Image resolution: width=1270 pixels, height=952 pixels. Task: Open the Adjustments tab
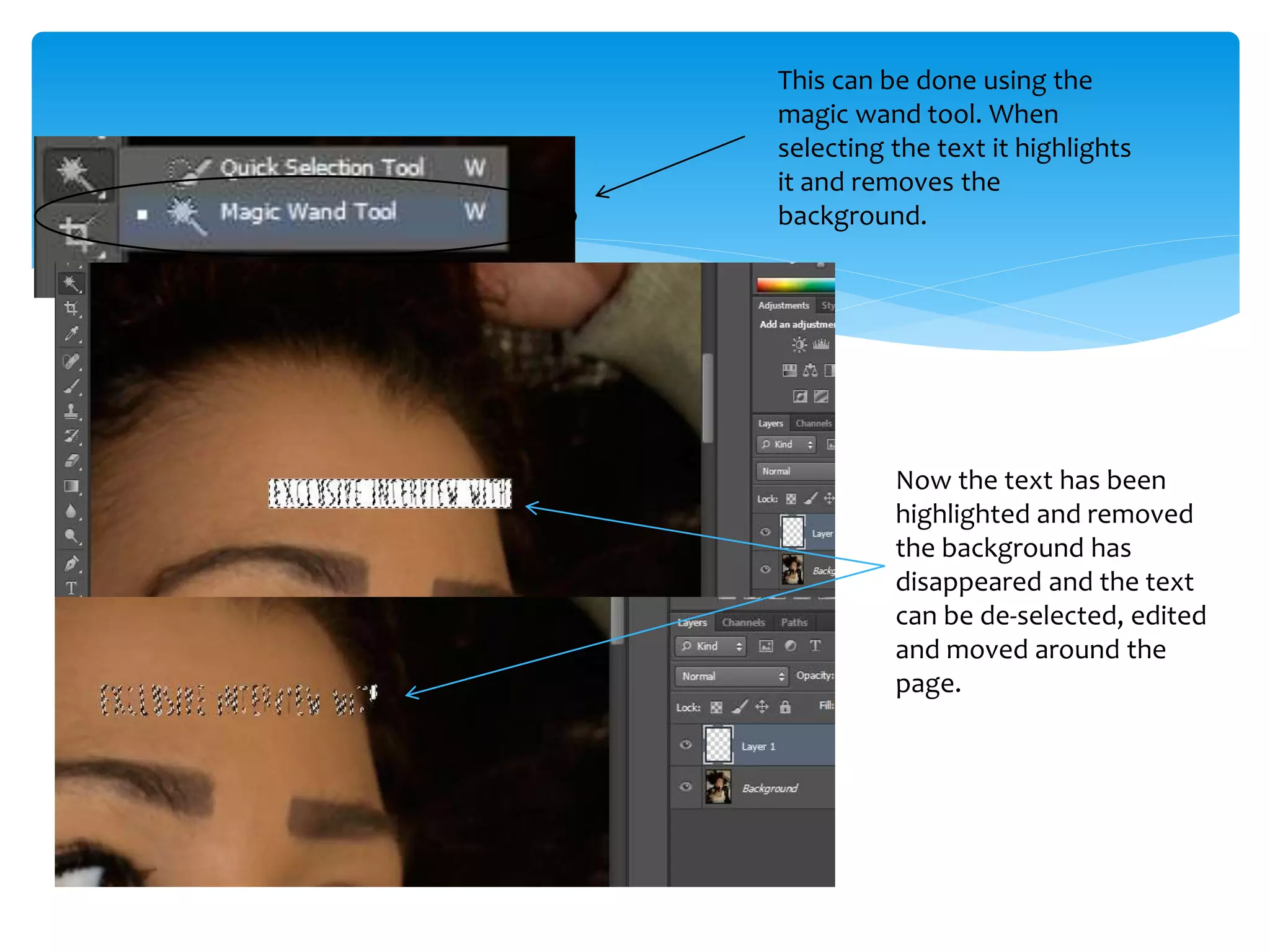coord(783,306)
